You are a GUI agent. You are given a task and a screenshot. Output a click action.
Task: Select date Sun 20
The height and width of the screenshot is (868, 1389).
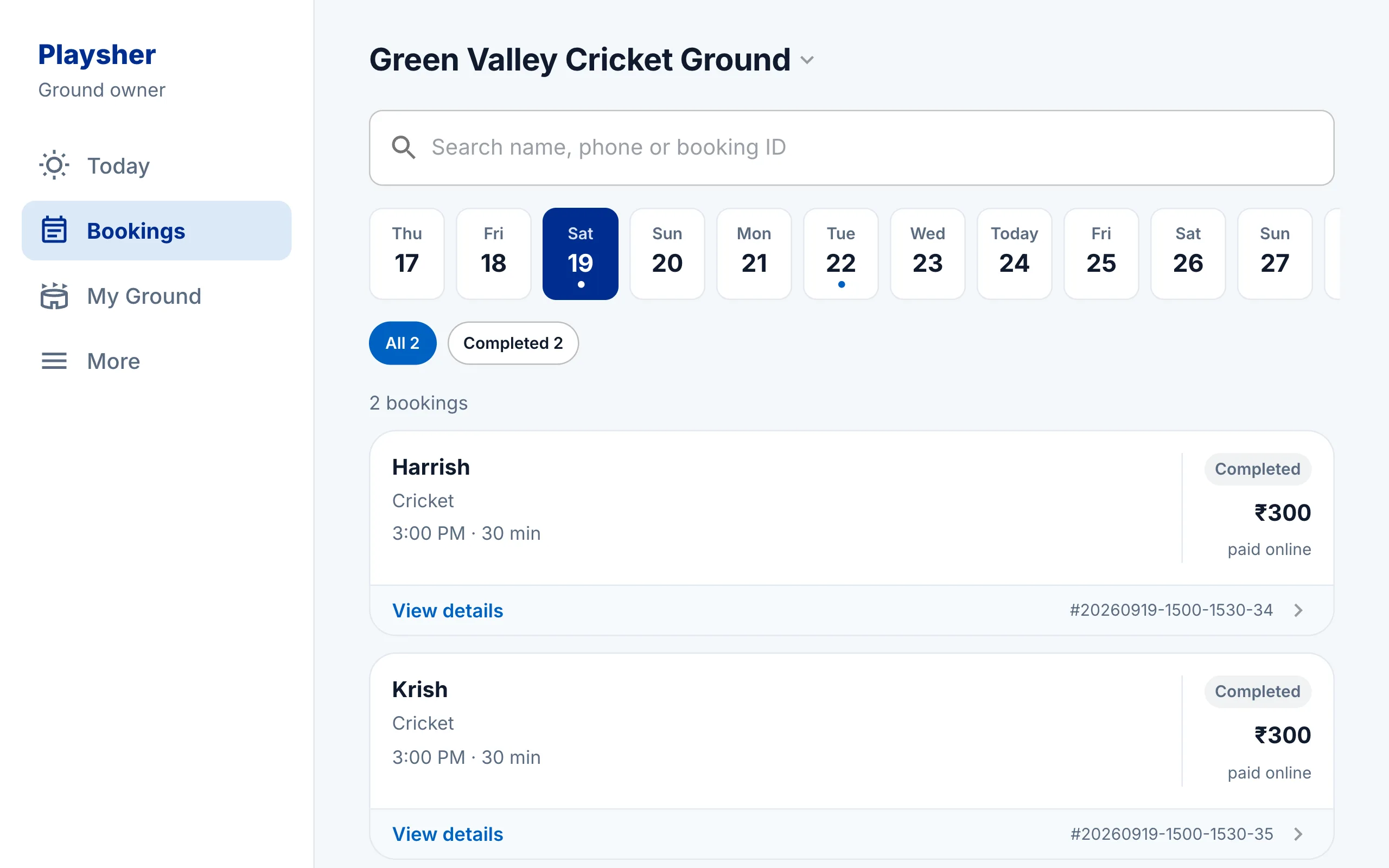pos(667,253)
